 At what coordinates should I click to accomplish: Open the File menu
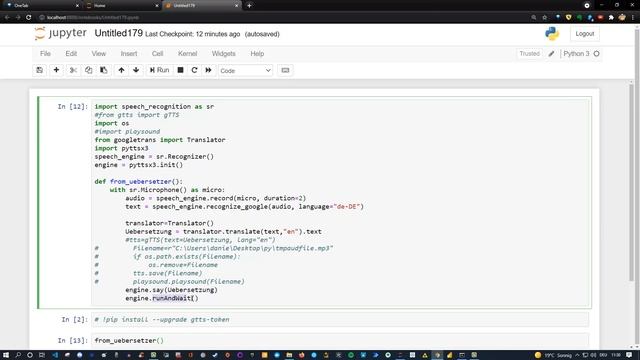[x=45, y=53]
